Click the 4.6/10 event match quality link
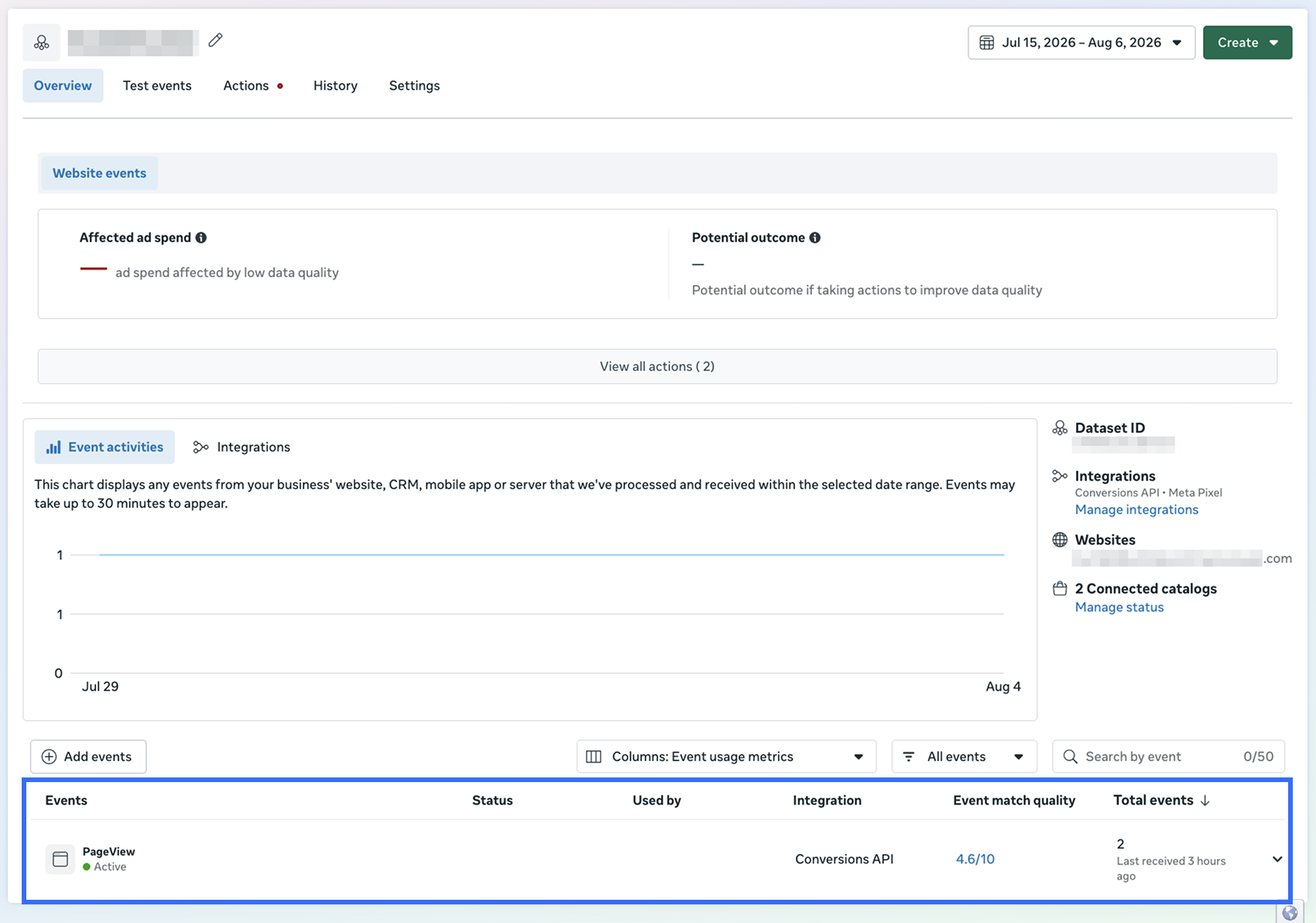Viewport: 1316px width, 923px height. [x=975, y=859]
